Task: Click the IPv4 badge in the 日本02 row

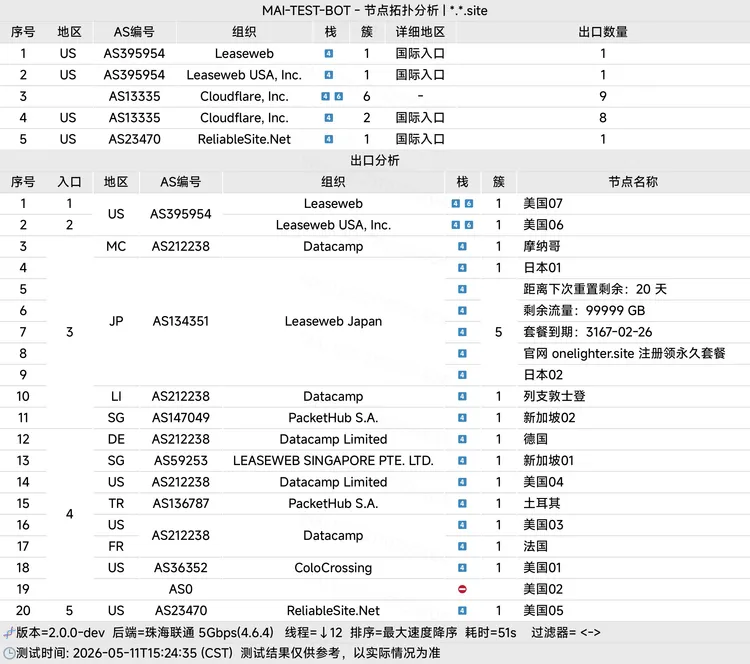Action: [462, 375]
